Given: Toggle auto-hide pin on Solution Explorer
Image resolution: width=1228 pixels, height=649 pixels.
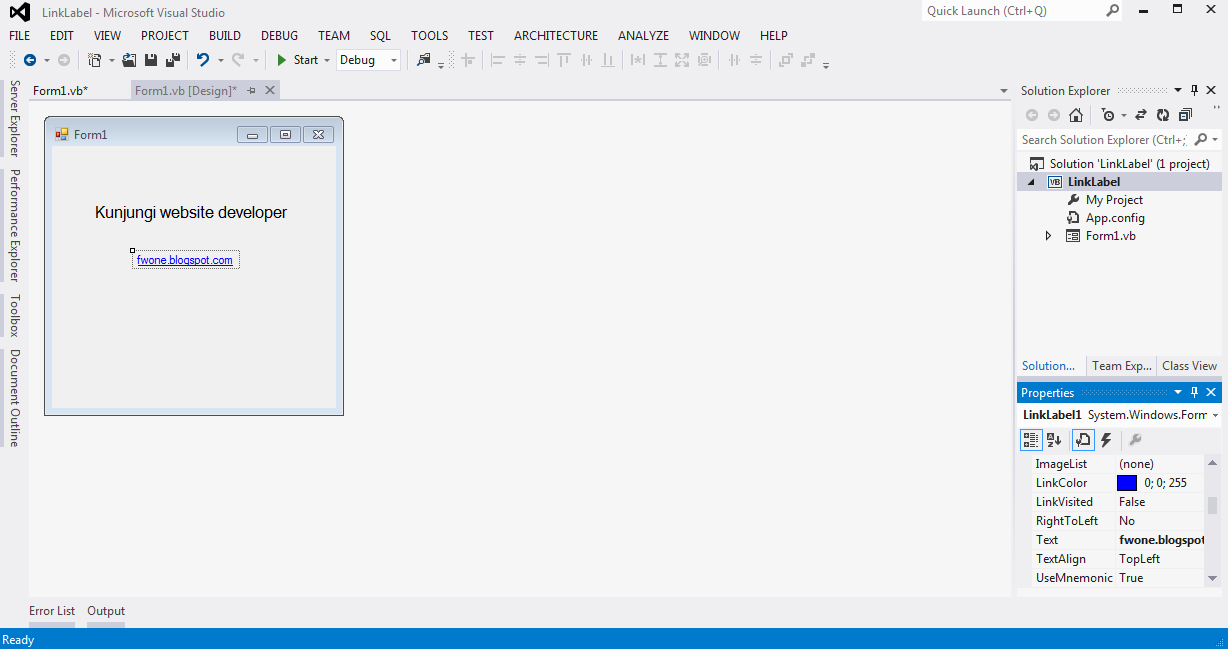Looking at the screenshot, I should 1194,90.
